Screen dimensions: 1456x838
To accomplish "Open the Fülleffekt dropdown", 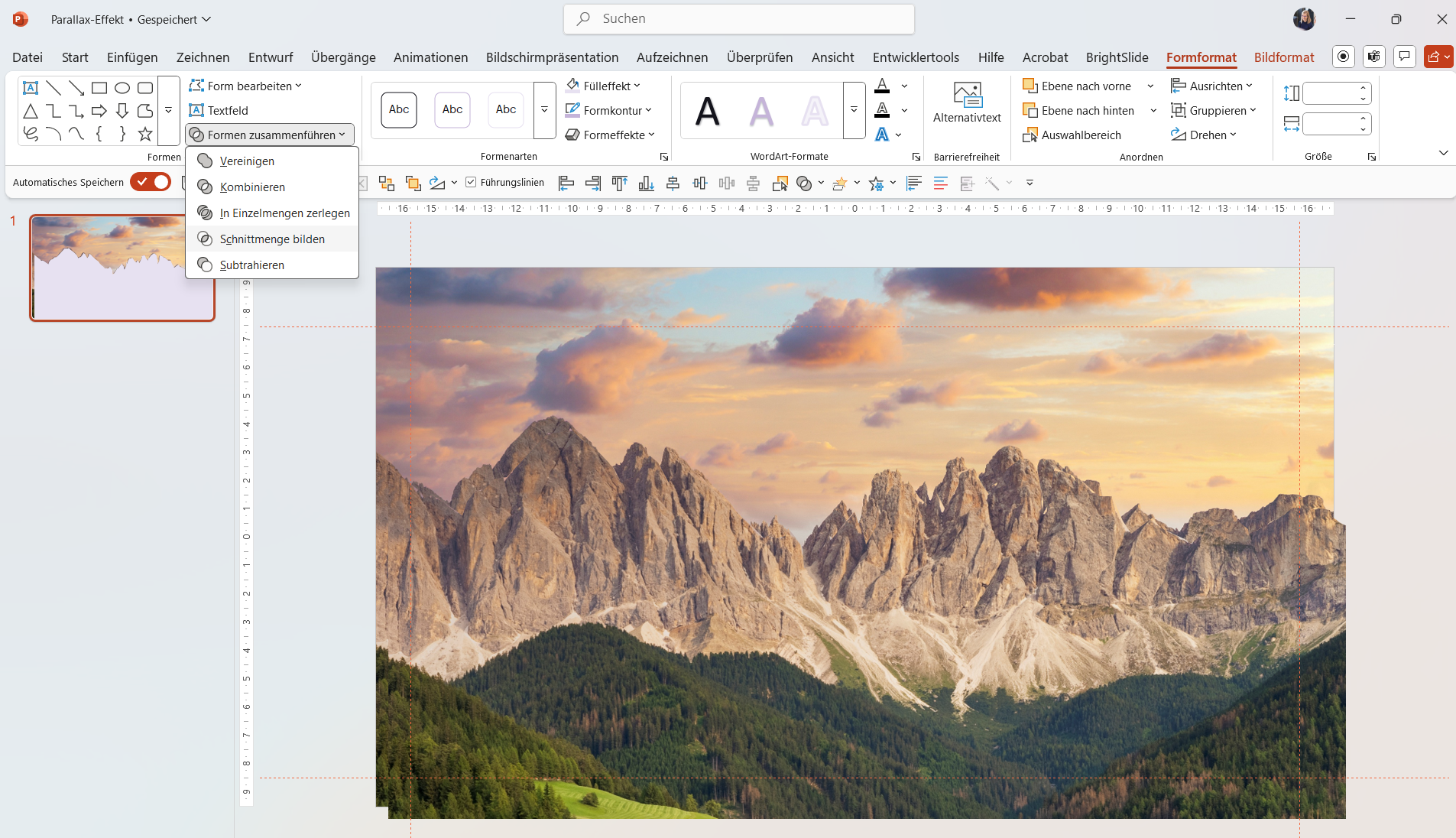I will (603, 86).
